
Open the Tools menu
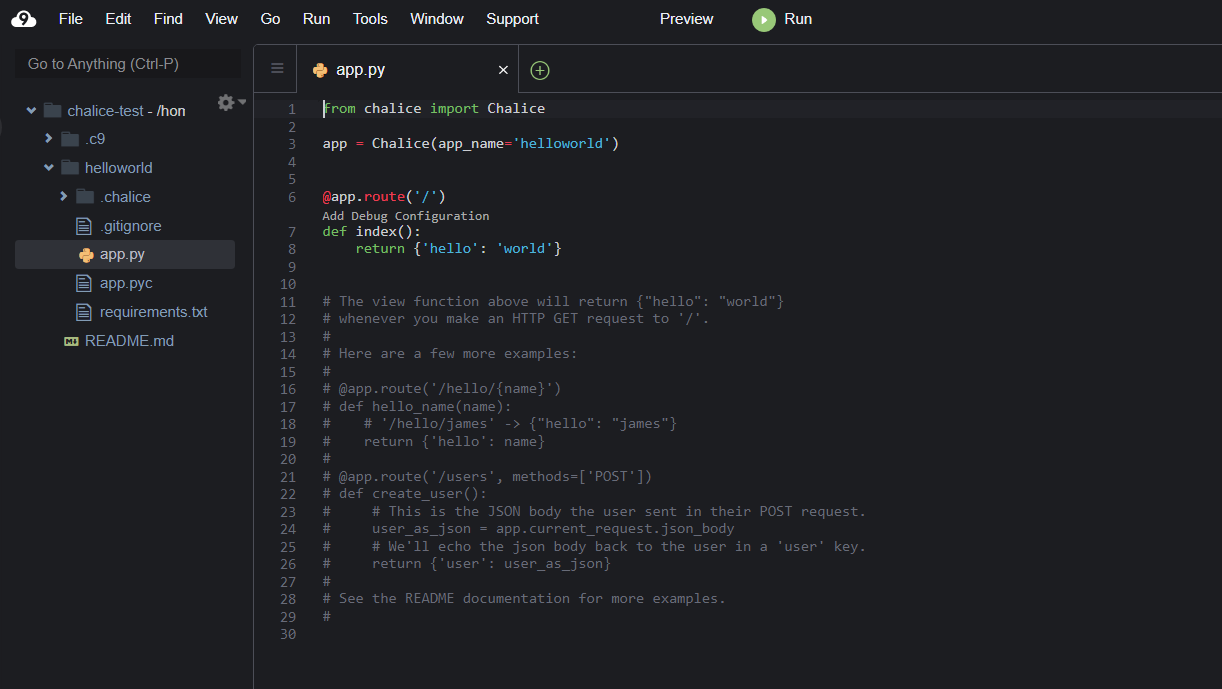[370, 19]
